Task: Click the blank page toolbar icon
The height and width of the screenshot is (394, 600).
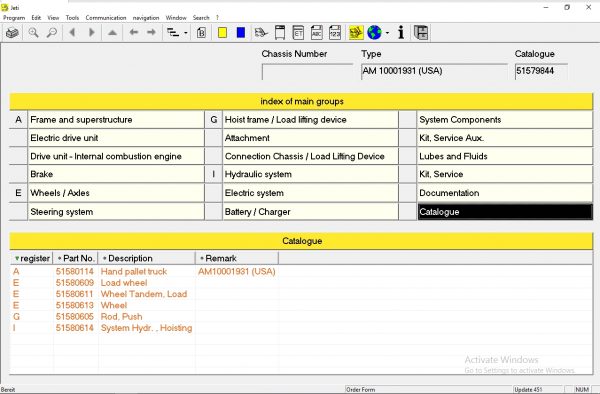Action: pyautogui.click(x=280, y=33)
